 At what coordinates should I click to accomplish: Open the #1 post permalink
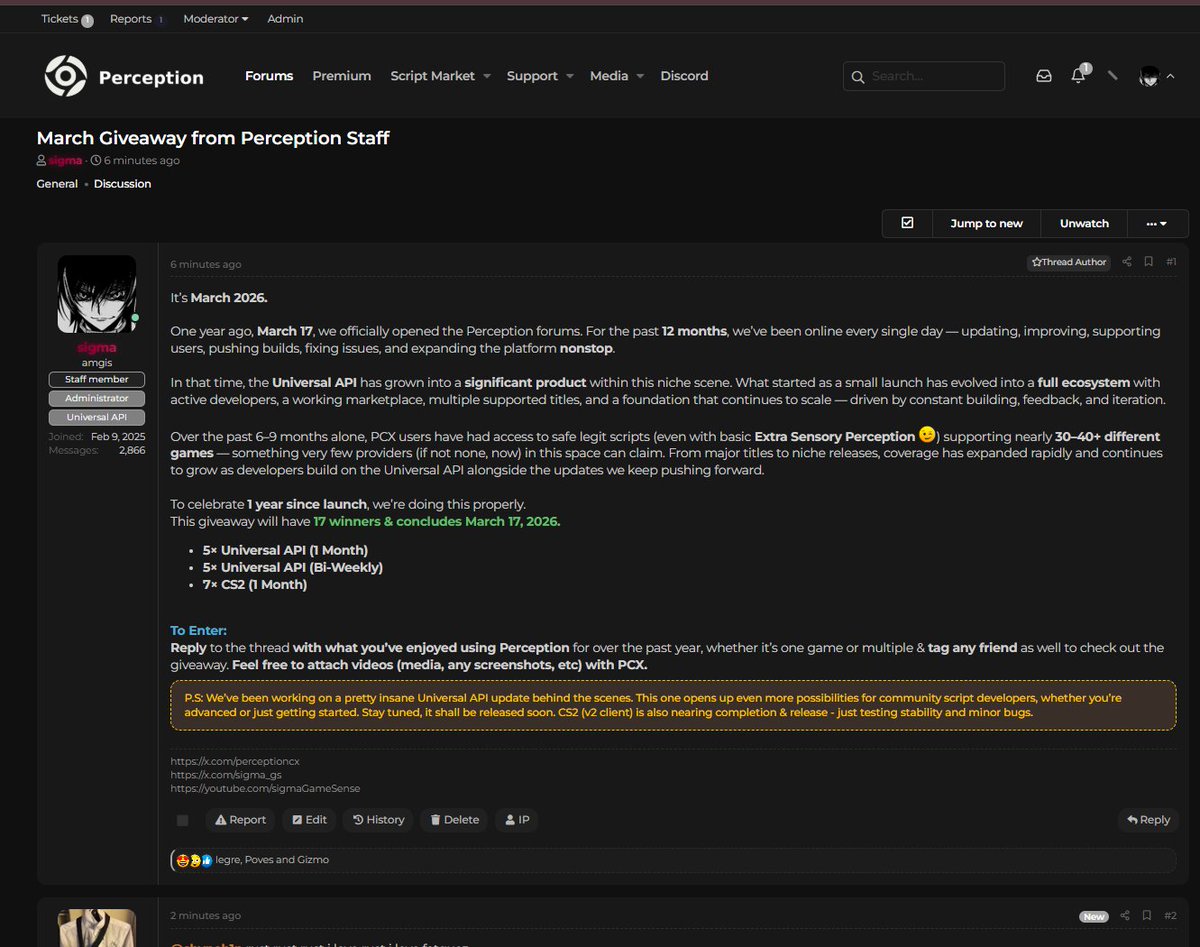(1171, 262)
